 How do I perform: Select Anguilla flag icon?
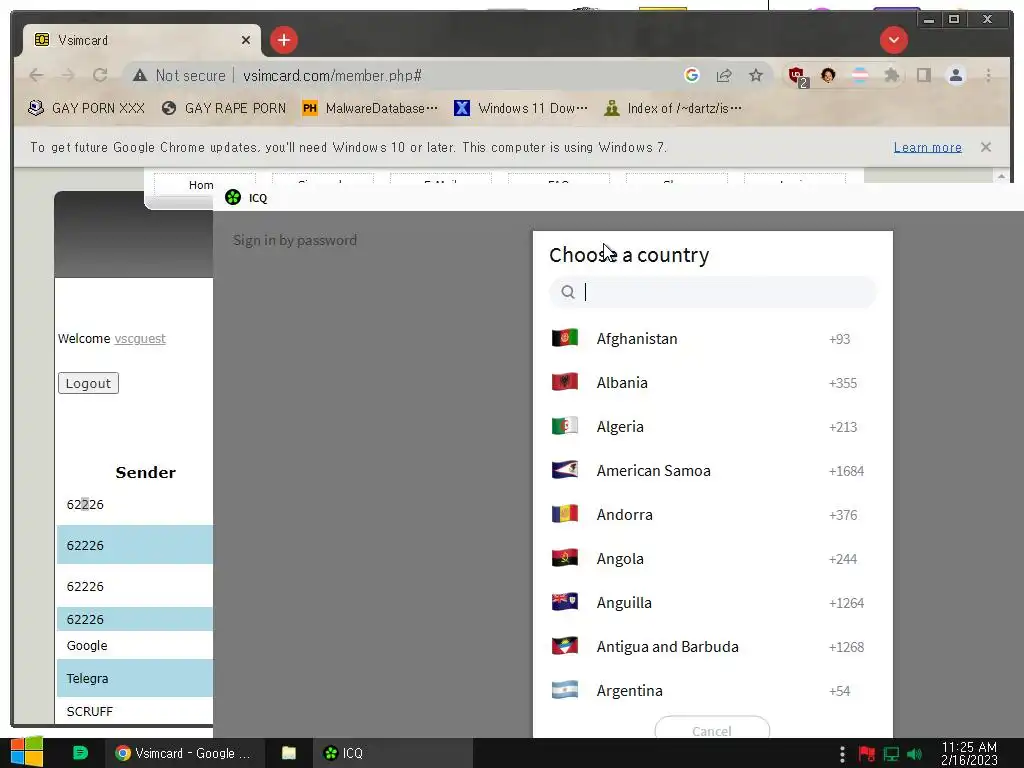pos(565,602)
